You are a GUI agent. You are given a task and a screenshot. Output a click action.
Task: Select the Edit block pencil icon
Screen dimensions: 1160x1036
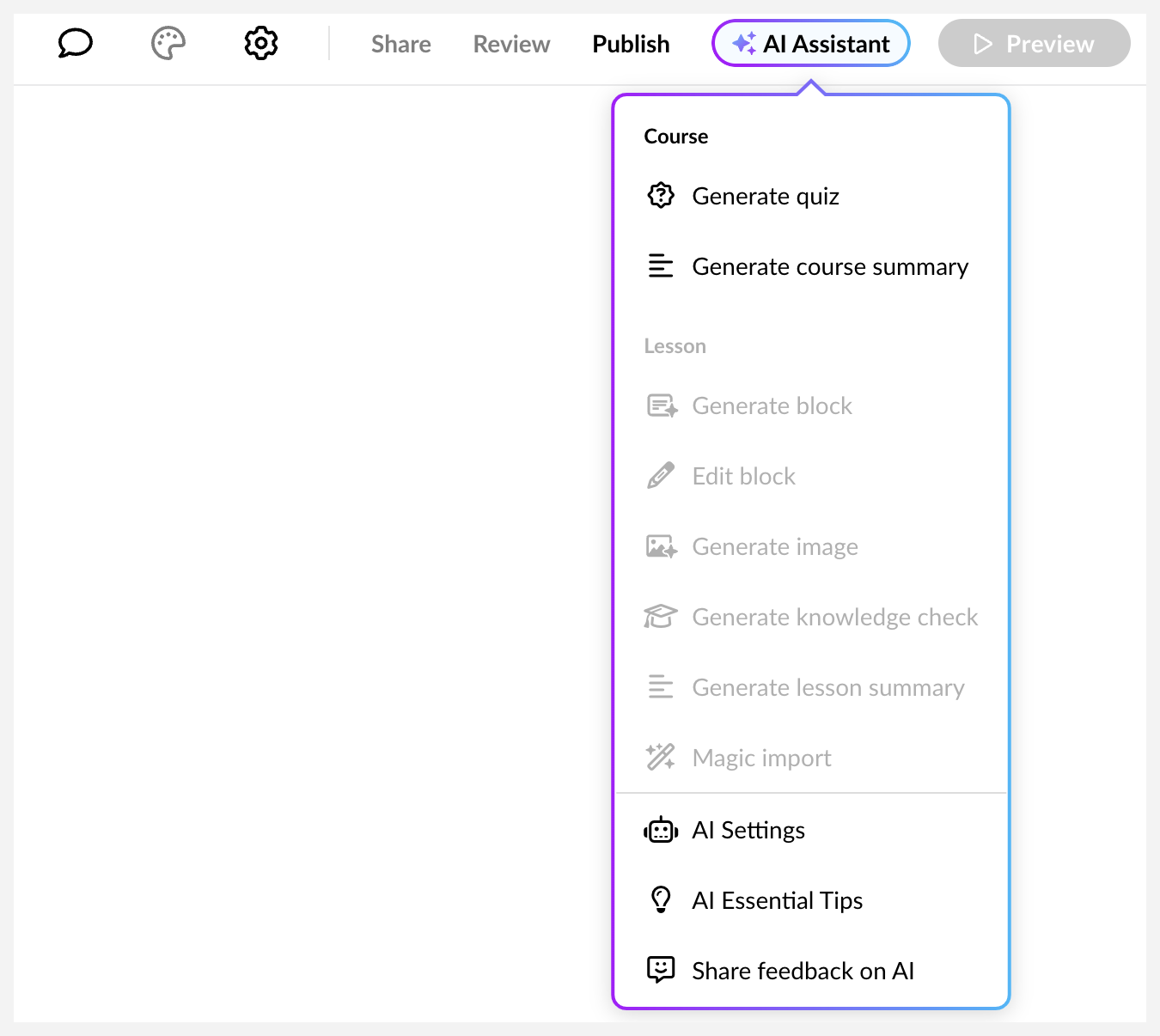click(660, 475)
